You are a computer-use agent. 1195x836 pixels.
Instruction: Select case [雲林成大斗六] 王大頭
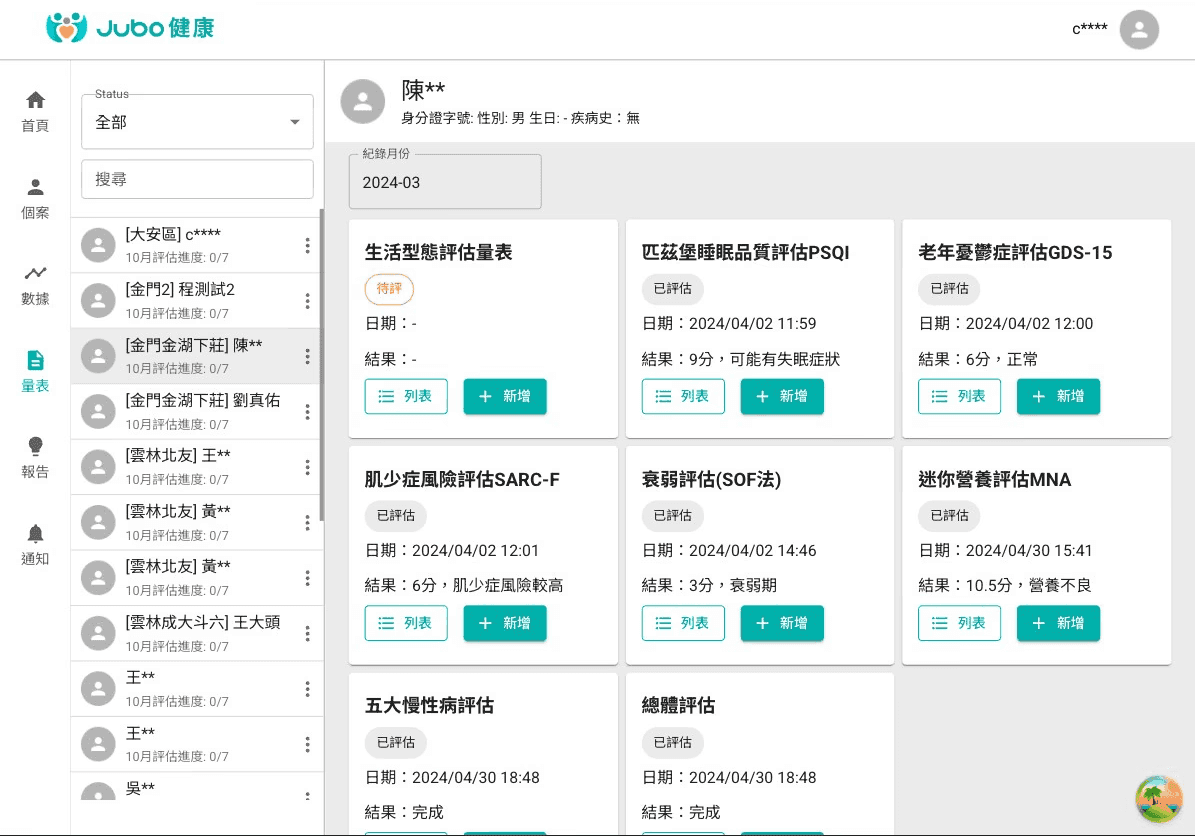(x=197, y=633)
